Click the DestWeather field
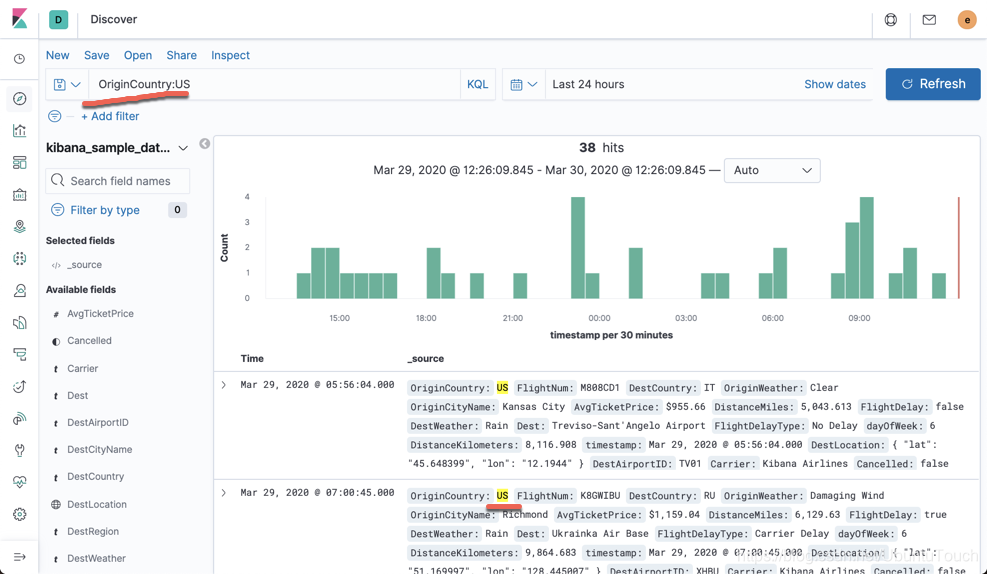The image size is (987, 574). coord(96,558)
